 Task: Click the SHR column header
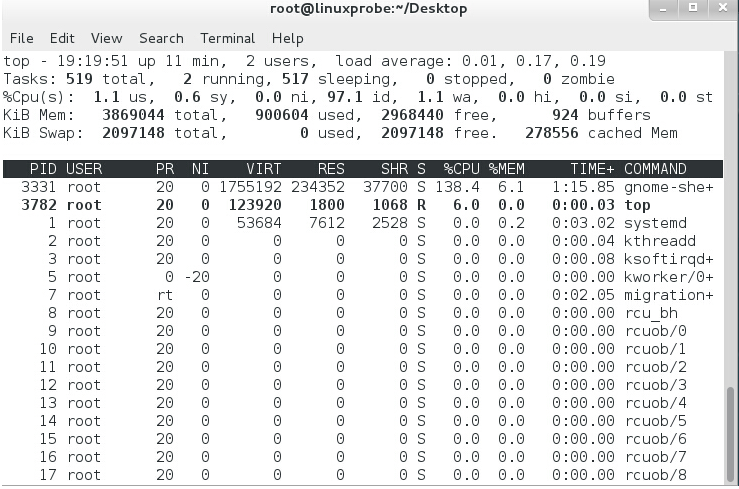click(x=394, y=169)
